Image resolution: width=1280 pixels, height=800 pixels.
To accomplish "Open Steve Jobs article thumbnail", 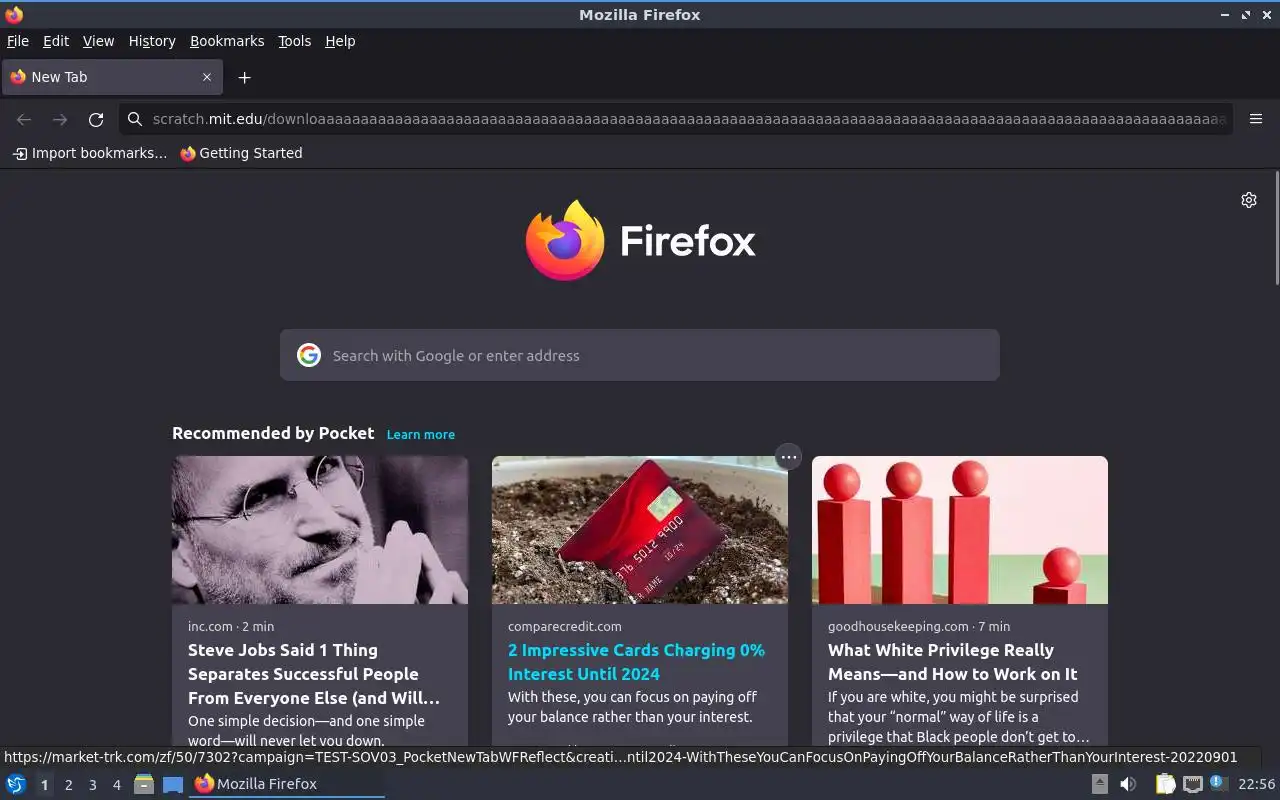I will pyautogui.click(x=320, y=530).
